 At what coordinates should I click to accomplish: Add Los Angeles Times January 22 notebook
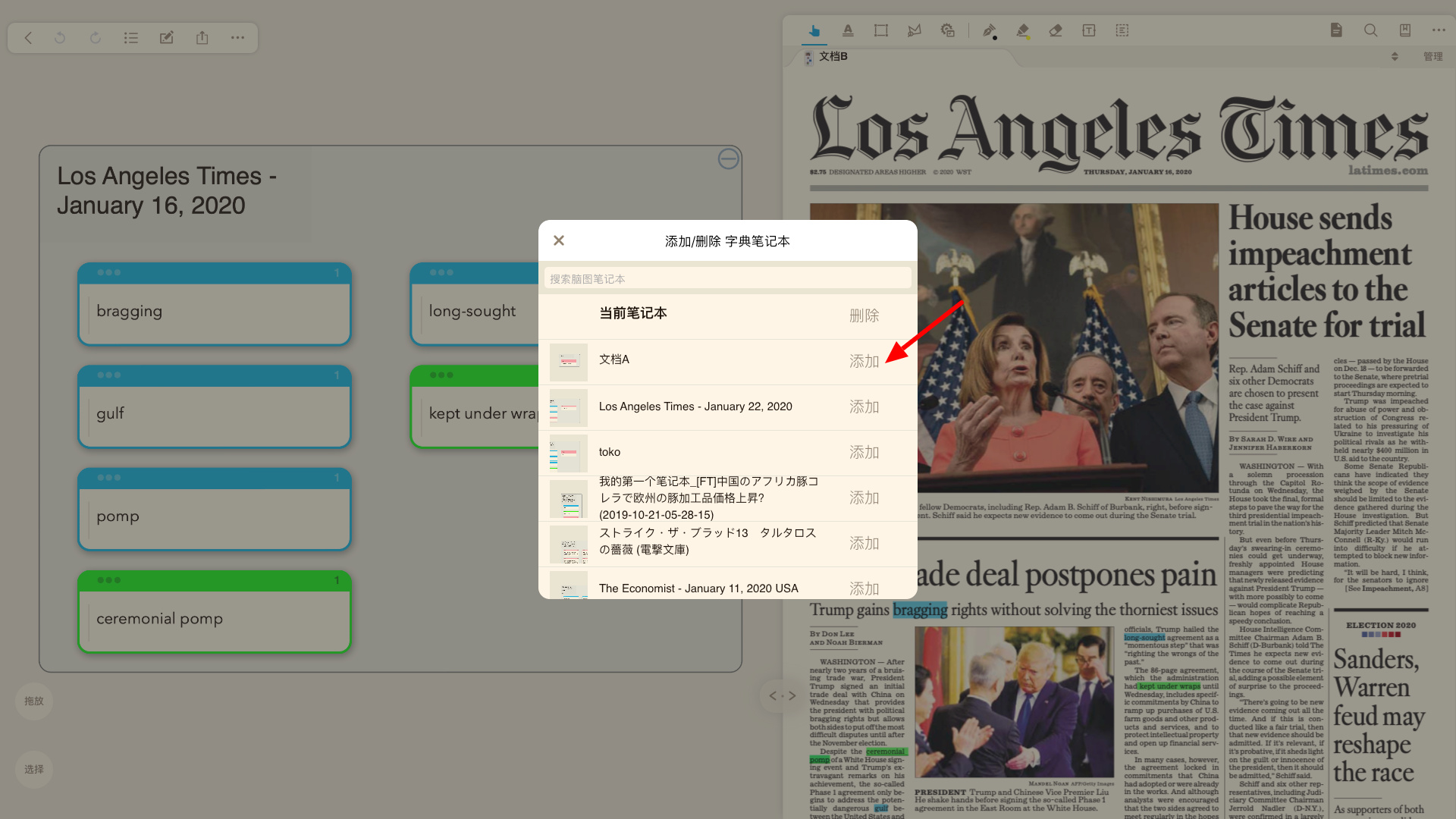pos(864,406)
